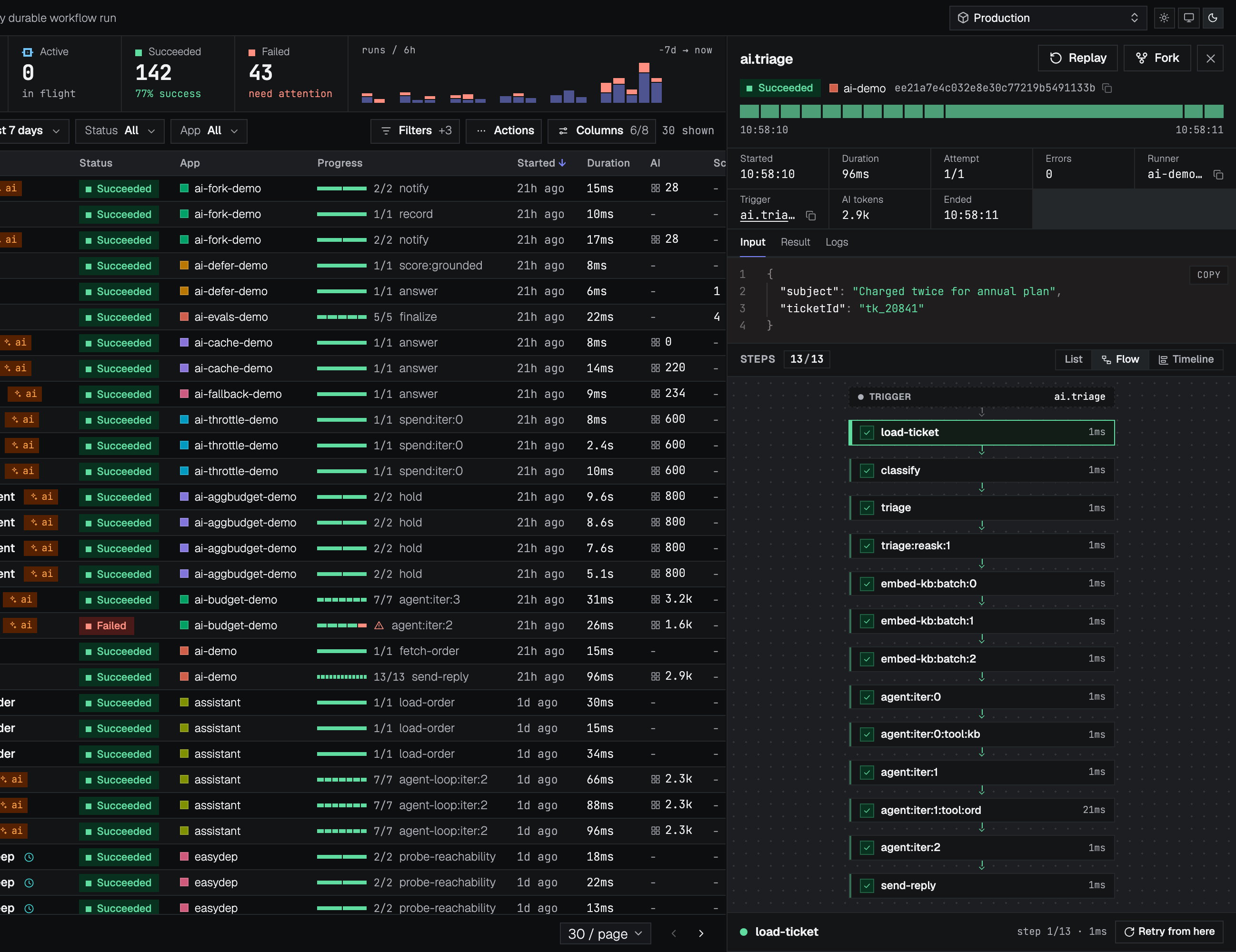This screenshot has width=1236, height=952.
Task: Click the Fork button
Action: [1157, 58]
